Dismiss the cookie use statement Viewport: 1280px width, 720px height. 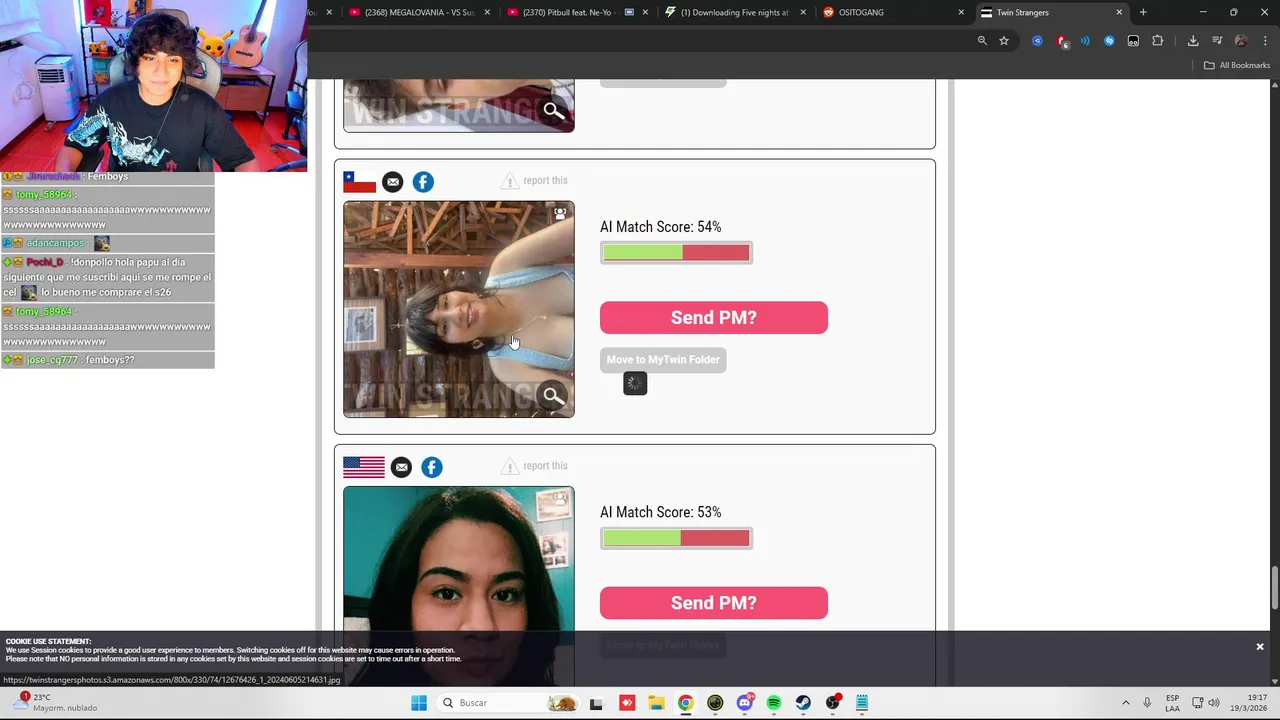[1260, 647]
